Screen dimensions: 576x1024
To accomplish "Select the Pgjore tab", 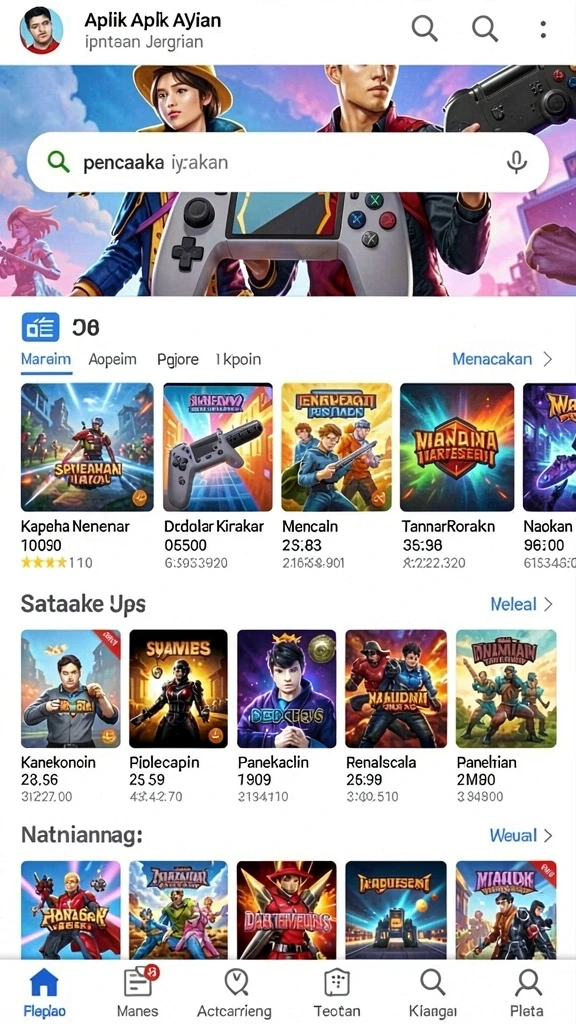I will [178, 360].
